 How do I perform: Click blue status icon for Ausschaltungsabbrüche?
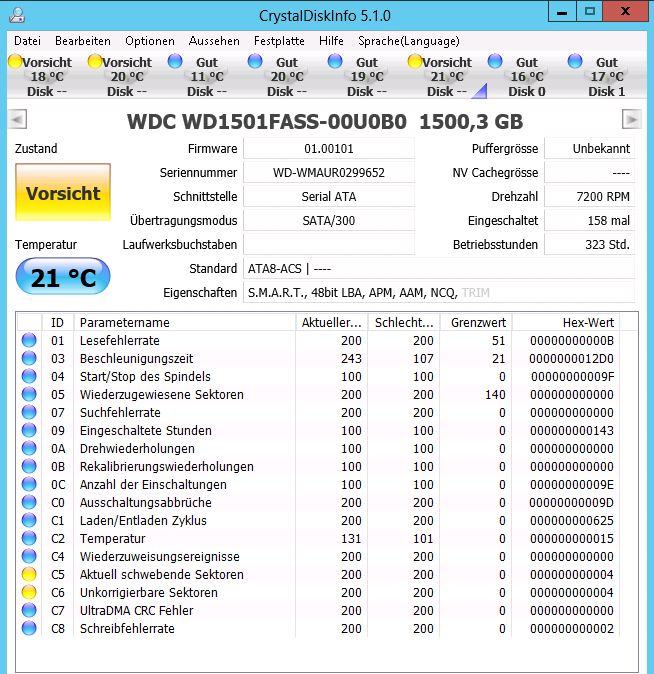[29, 502]
